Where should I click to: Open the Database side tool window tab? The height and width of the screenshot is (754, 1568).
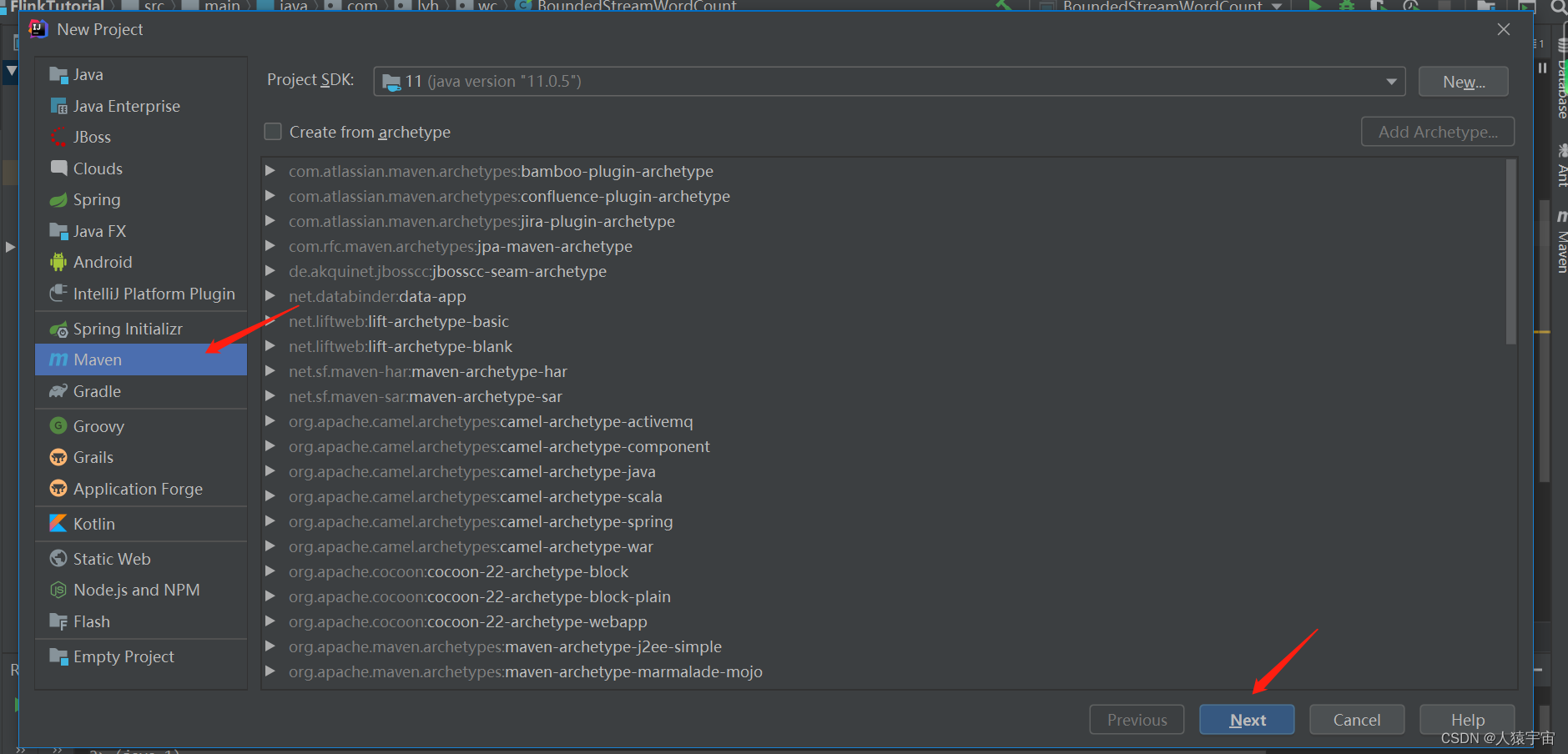(1561, 79)
